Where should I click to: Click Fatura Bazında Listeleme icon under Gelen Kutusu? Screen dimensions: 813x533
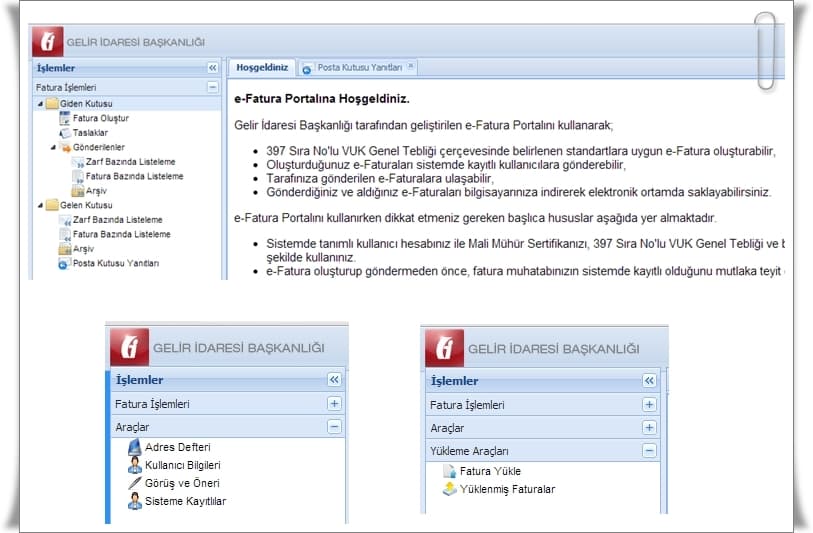point(65,234)
